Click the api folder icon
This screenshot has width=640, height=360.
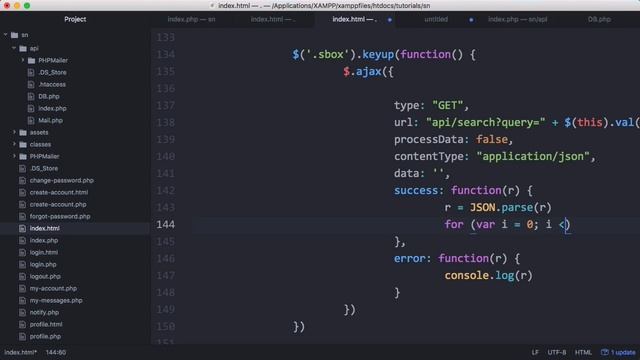point(23,49)
